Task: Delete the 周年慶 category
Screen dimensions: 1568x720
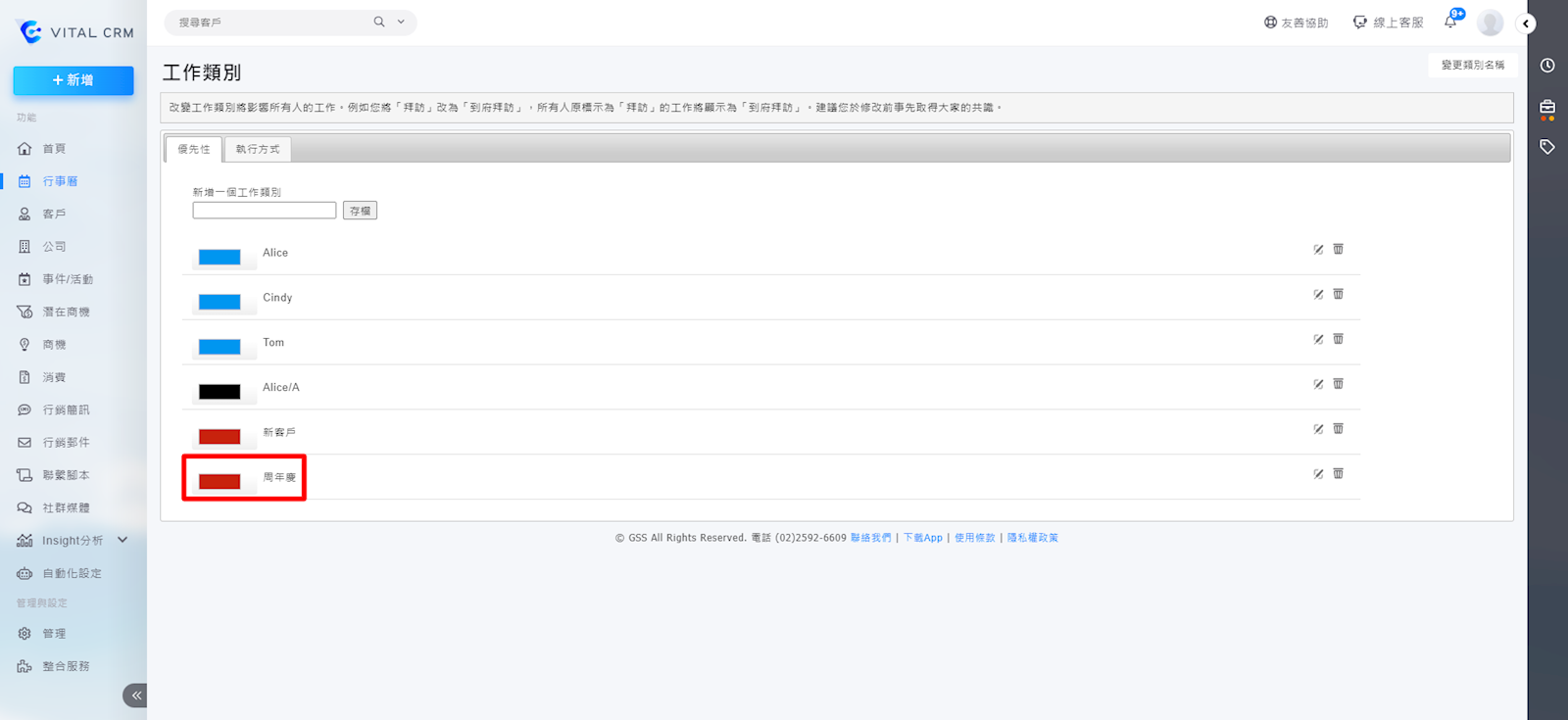Action: 1338,474
